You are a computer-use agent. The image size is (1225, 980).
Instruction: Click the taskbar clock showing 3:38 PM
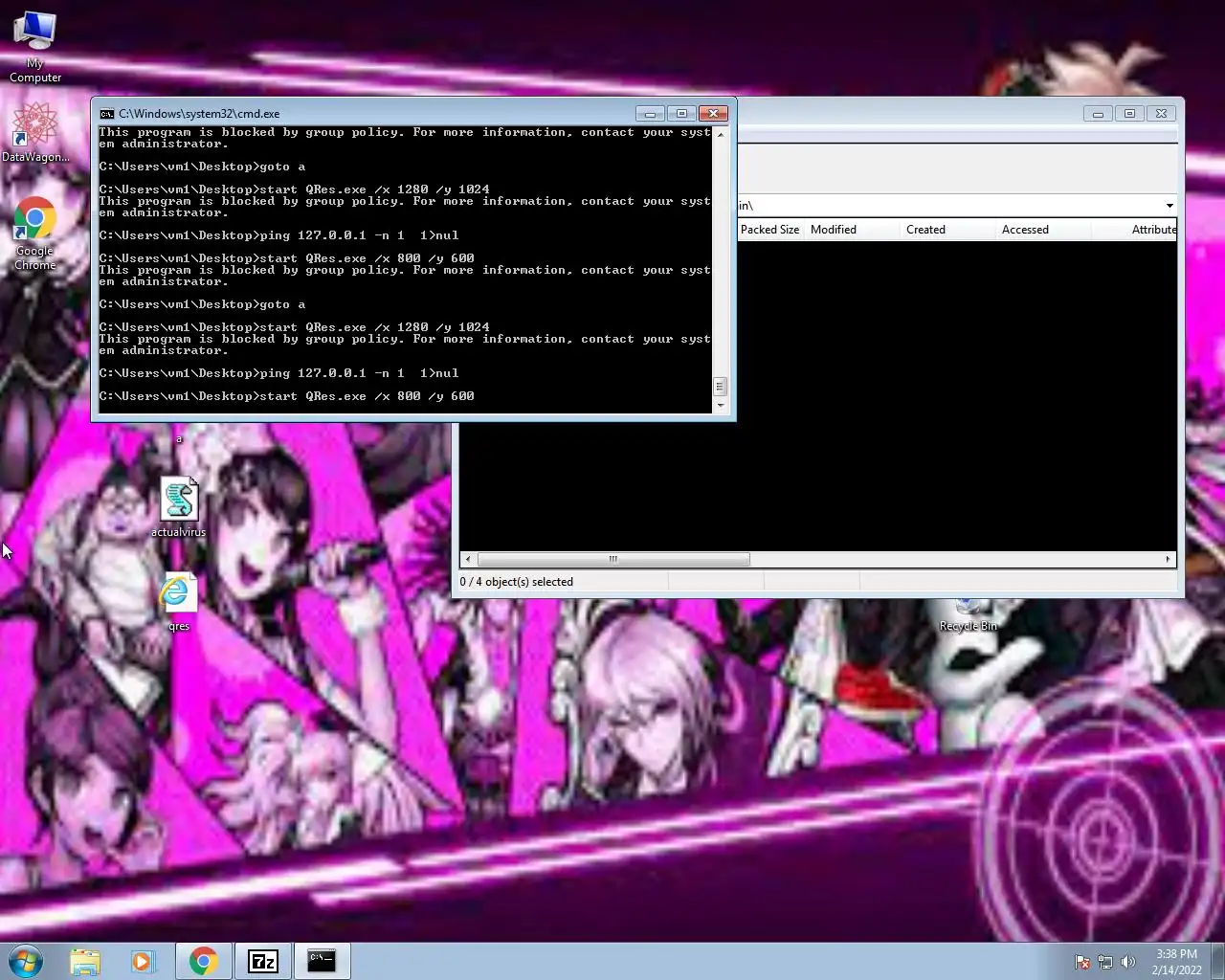1176,962
